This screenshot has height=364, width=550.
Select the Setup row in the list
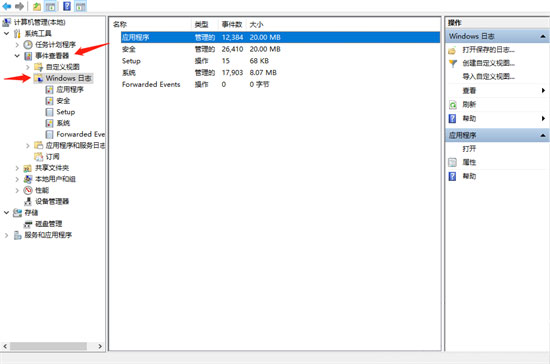coord(280,61)
